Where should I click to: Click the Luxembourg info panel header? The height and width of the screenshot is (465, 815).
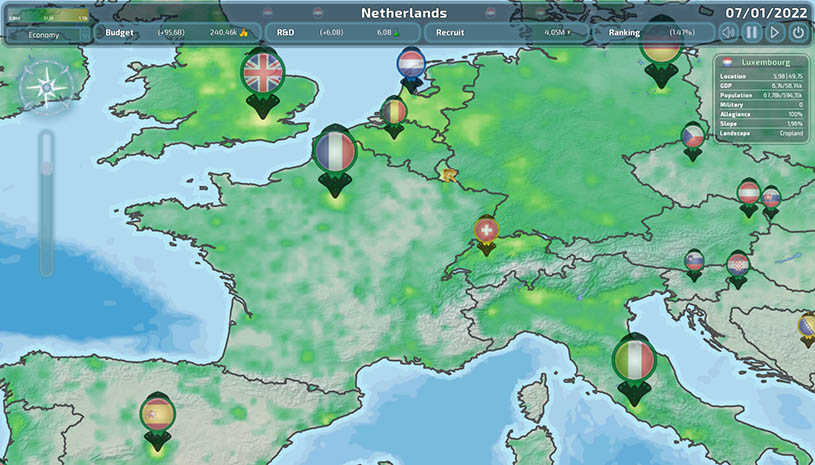(x=762, y=61)
